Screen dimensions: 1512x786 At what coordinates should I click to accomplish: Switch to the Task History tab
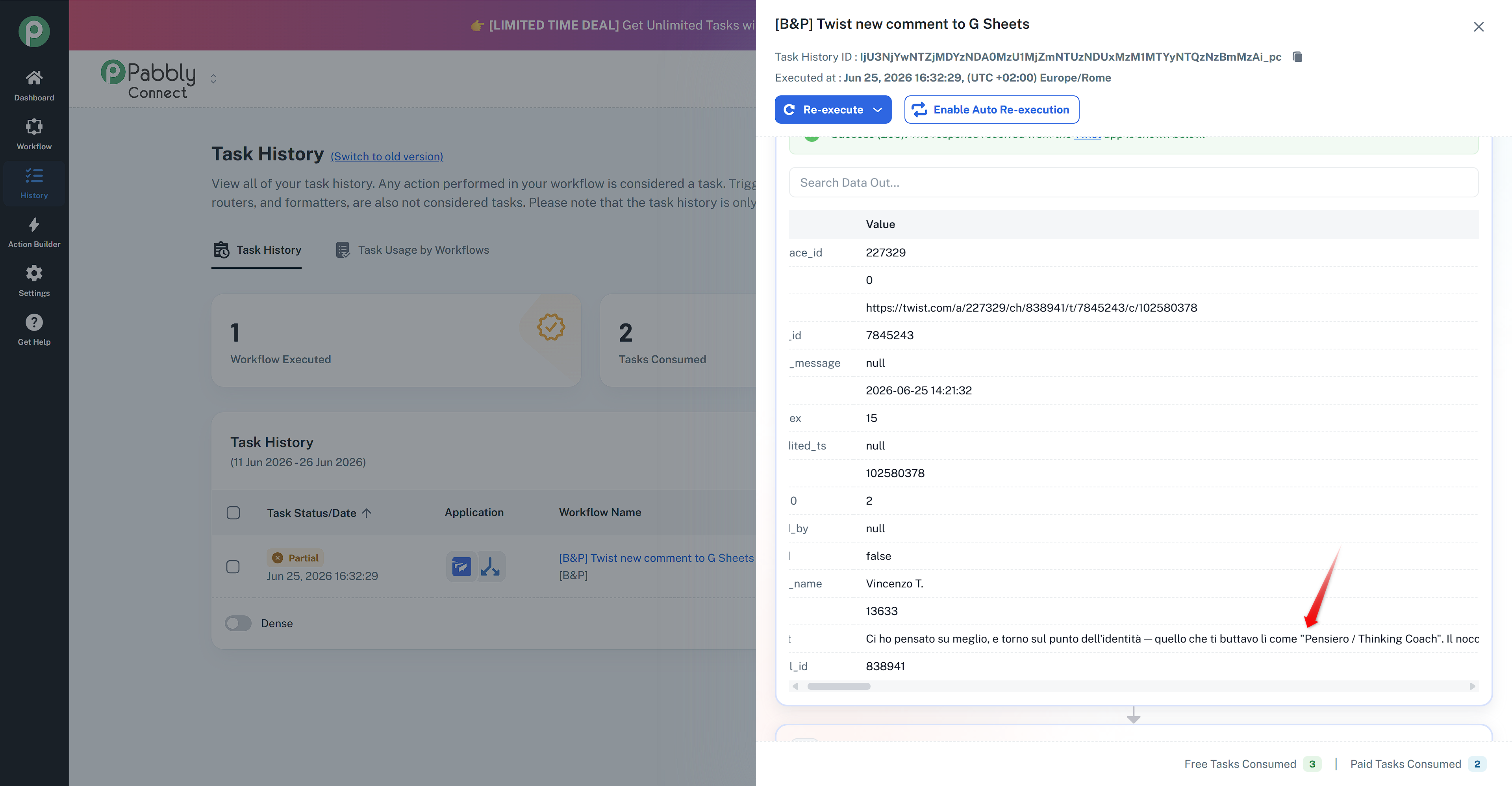(x=257, y=250)
